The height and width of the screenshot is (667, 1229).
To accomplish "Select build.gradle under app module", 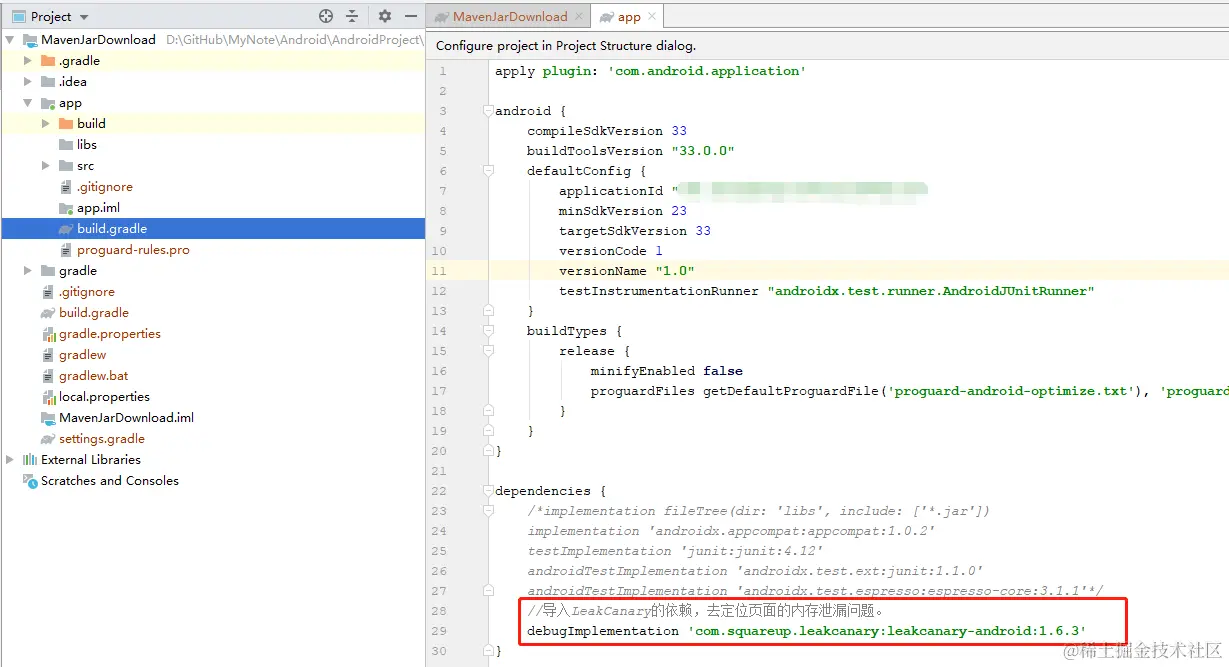I will tap(112, 229).
